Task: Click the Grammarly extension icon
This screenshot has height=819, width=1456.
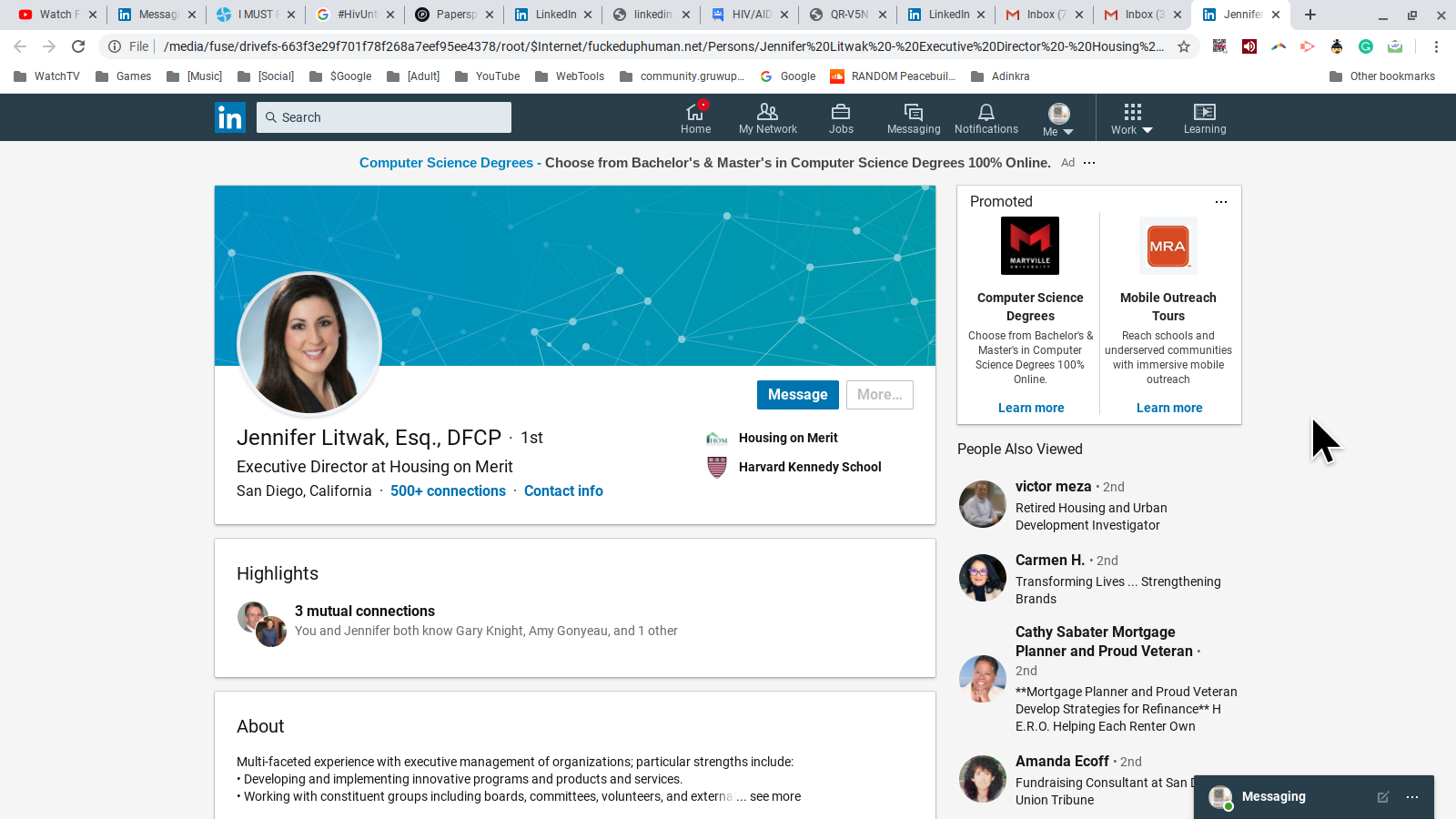Action: [1366, 46]
